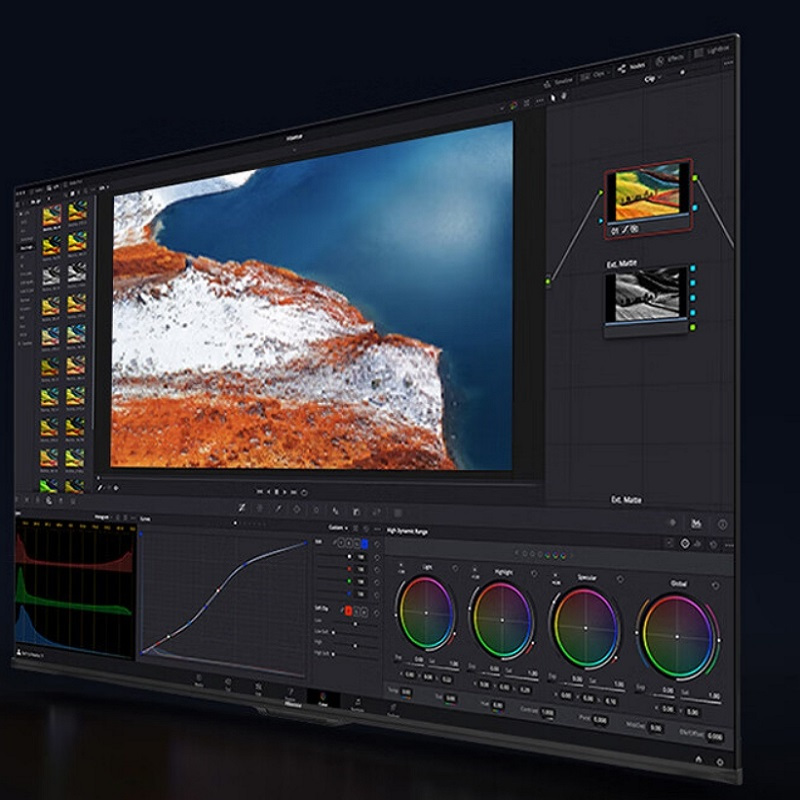Open the Clip node-mode dropdown
Image resolution: width=800 pixels, height=800 pixels.
pos(653,79)
